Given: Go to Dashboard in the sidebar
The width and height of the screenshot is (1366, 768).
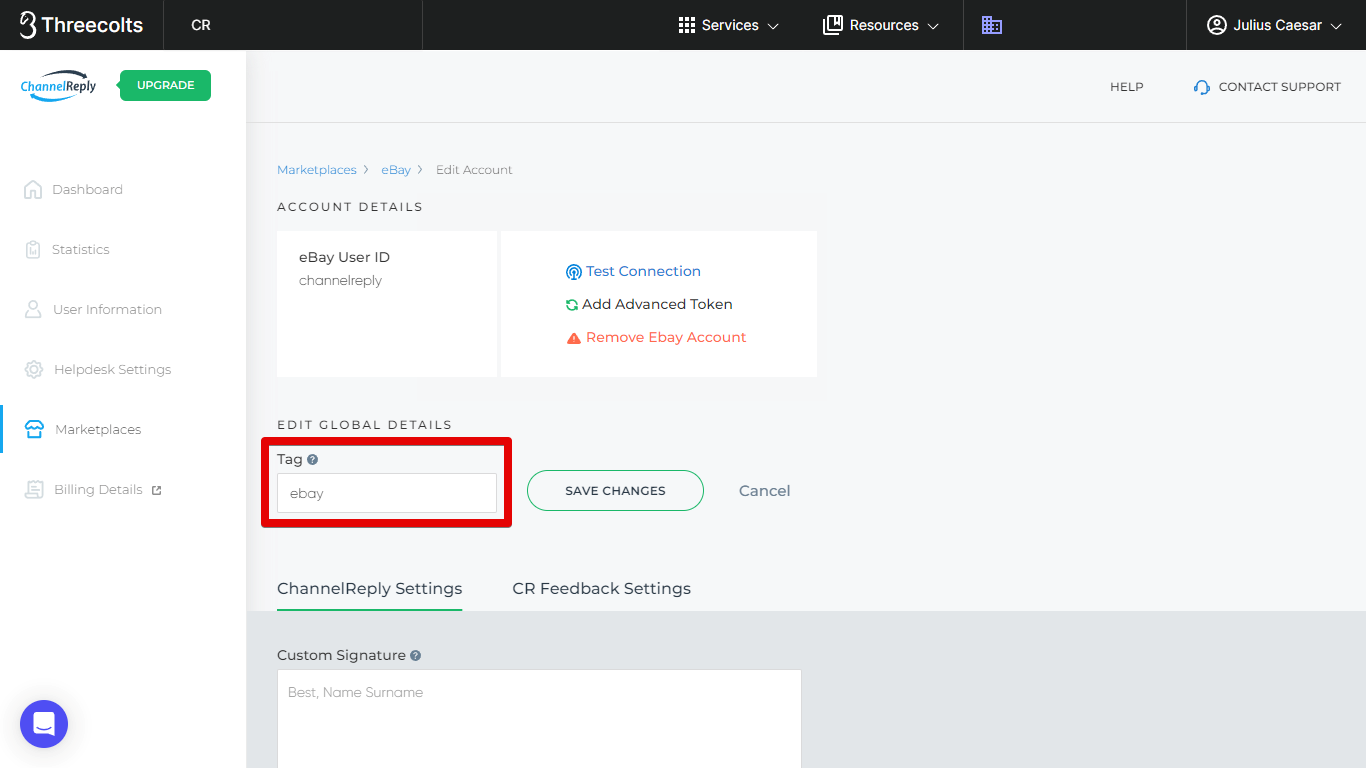Looking at the screenshot, I should click(x=73, y=189).
